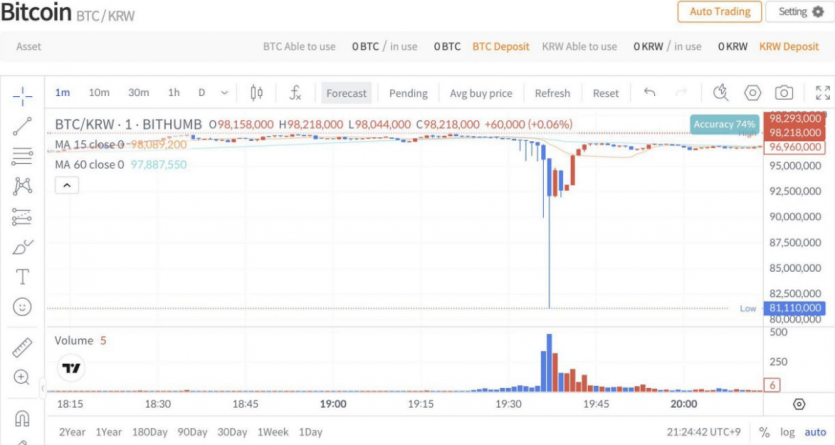The image size is (835, 445).
Task: Switch to 1h interval
Action: click(174, 93)
